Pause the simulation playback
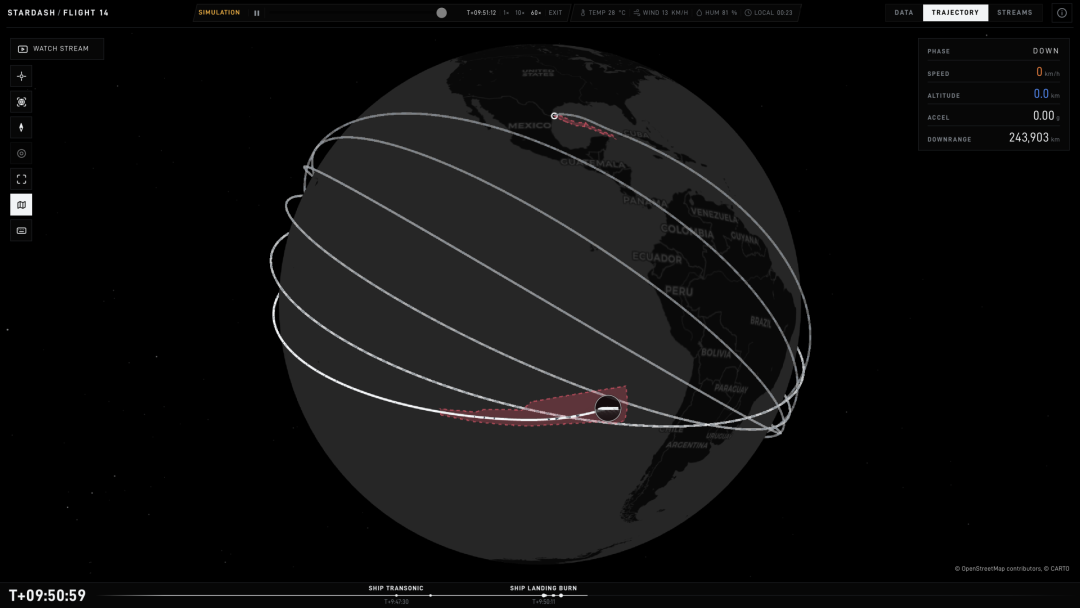The height and width of the screenshot is (608, 1080). tap(257, 13)
